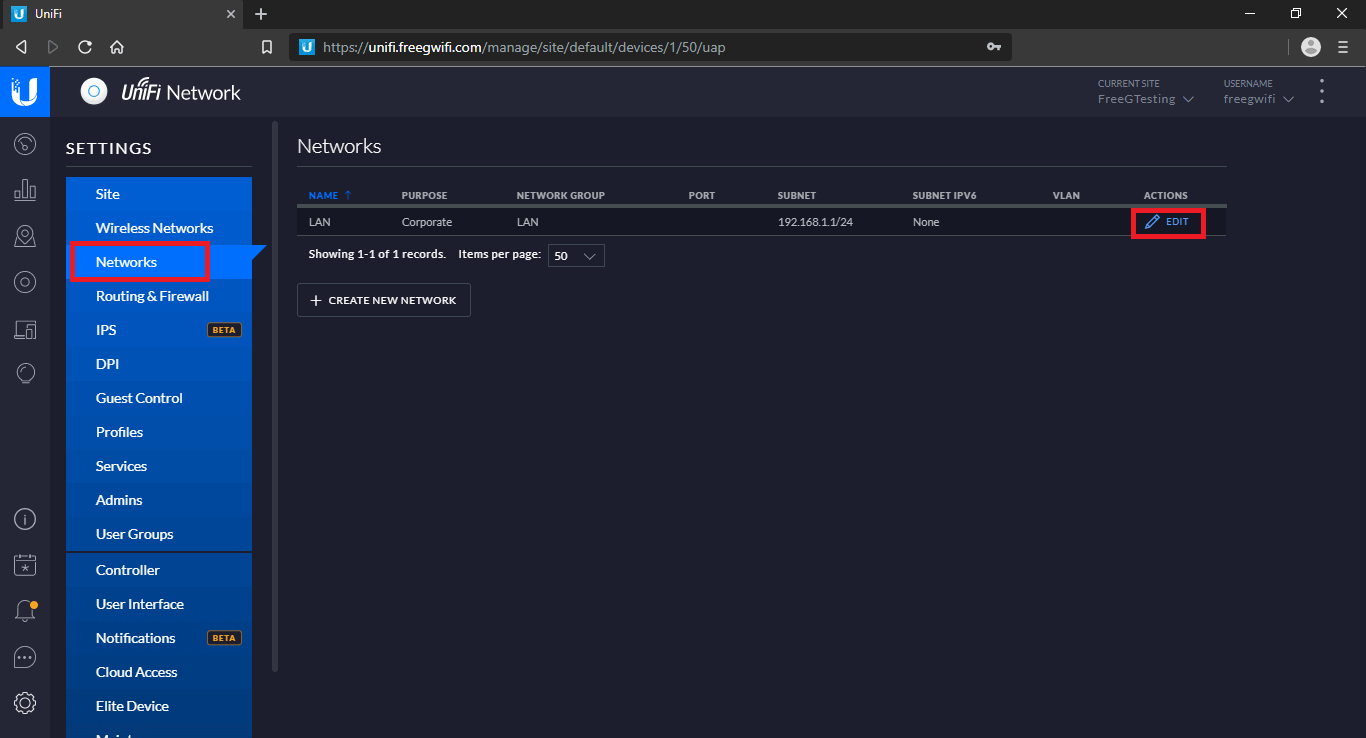Click the Purpose column header
This screenshot has height=738, width=1366.
[424, 196]
